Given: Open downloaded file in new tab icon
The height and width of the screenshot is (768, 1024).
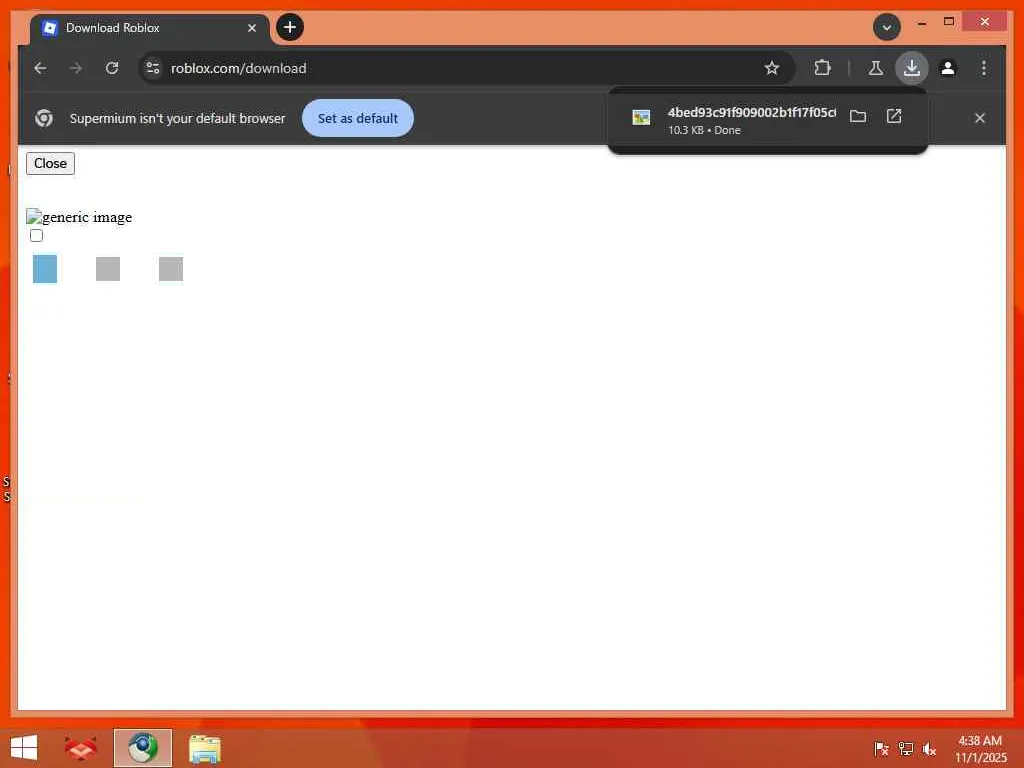Looking at the screenshot, I should click(x=894, y=116).
